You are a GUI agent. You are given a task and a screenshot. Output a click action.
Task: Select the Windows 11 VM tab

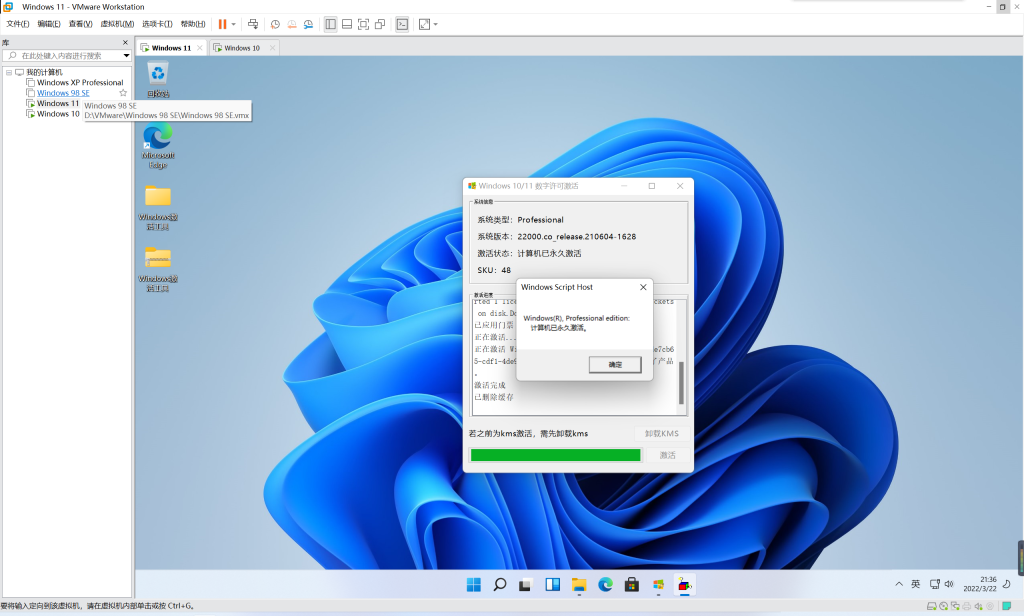(171, 48)
